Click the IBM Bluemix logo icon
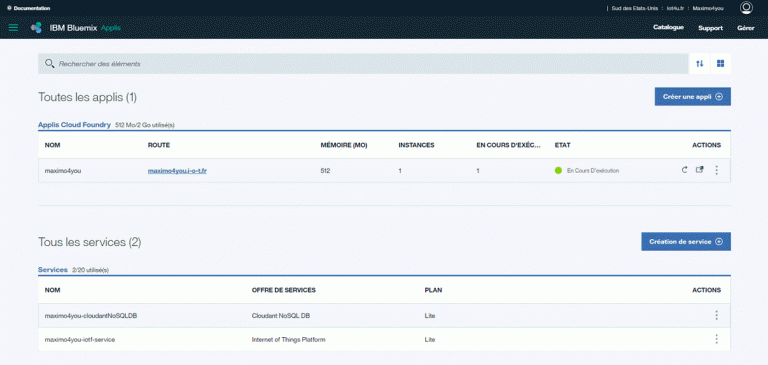The width and height of the screenshot is (768, 365). point(36,27)
